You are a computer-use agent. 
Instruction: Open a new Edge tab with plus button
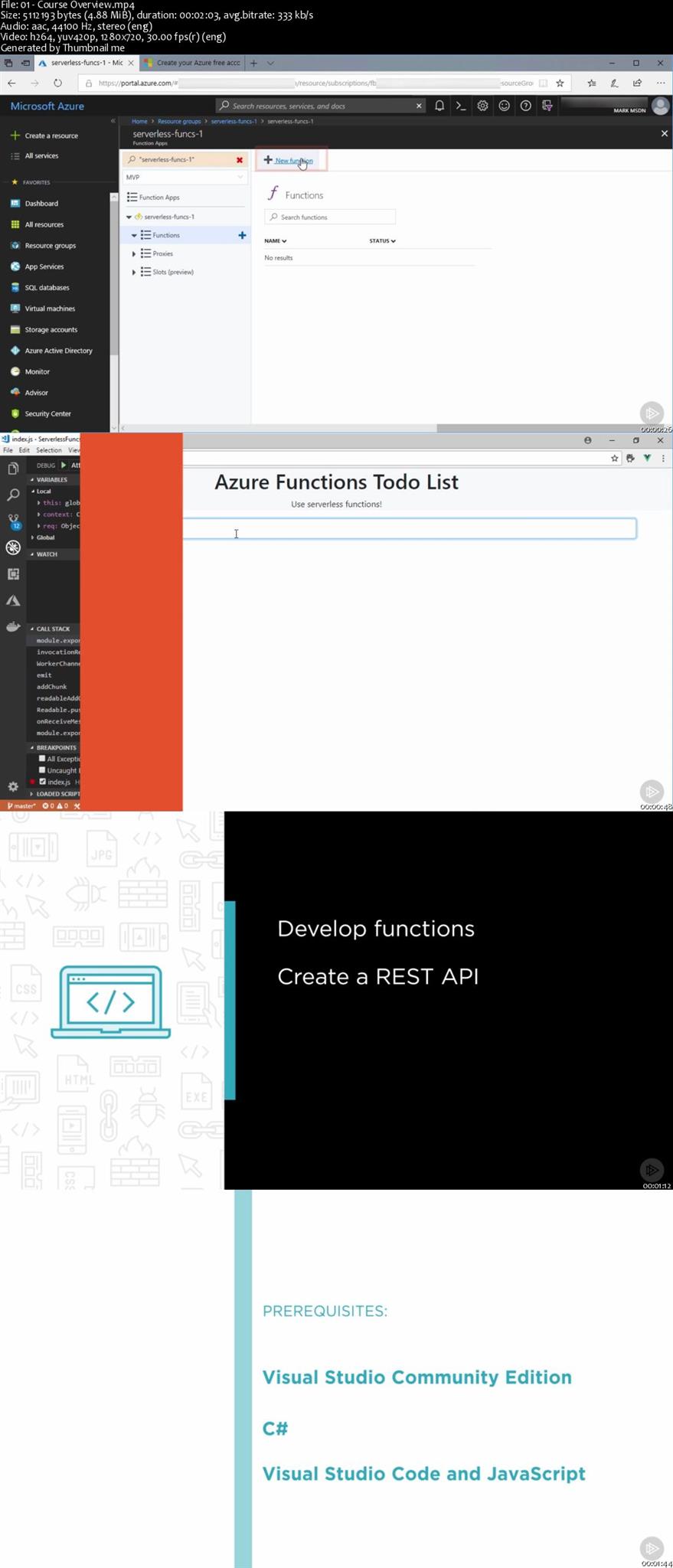[x=253, y=63]
